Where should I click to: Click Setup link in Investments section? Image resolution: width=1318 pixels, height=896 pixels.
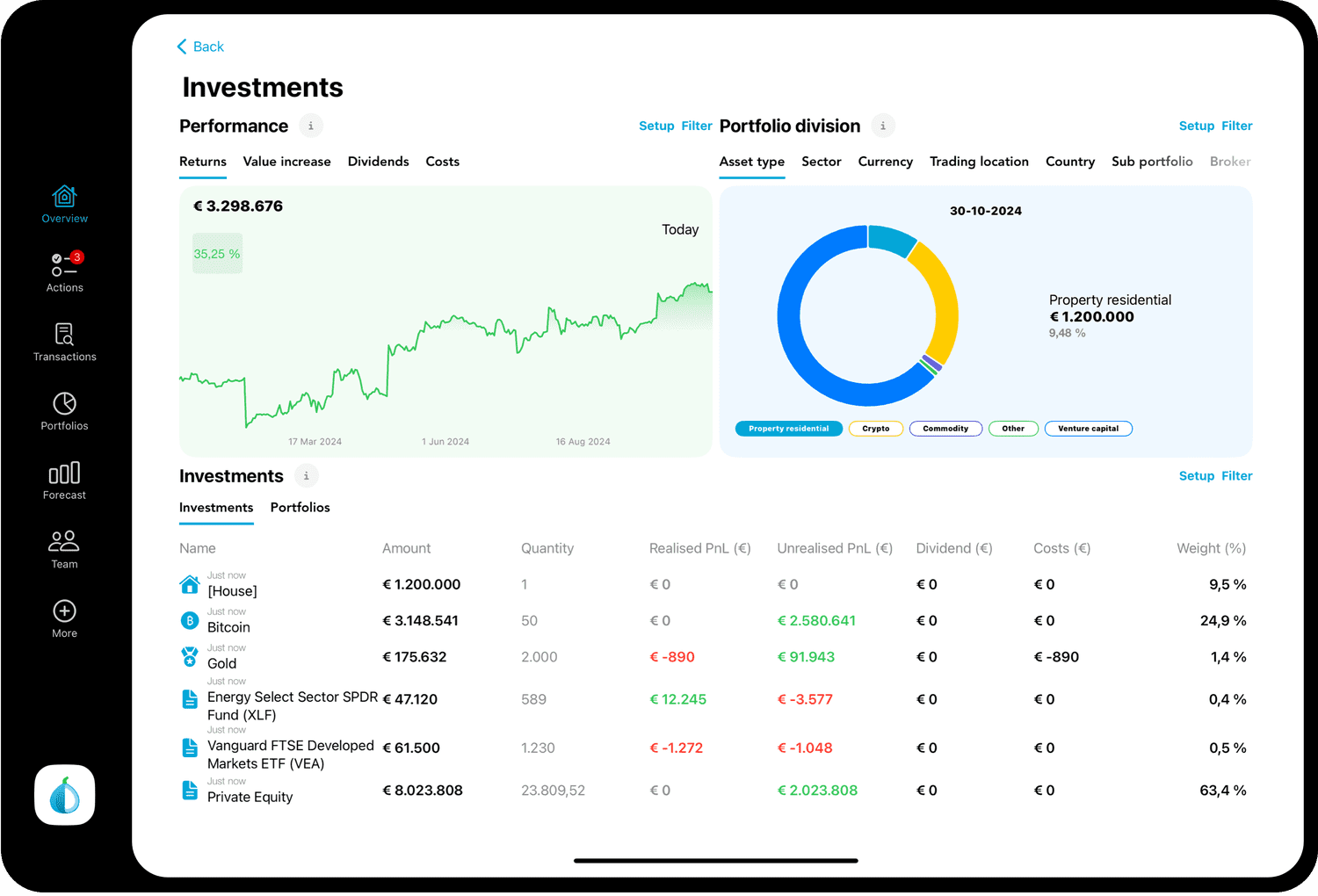click(1196, 476)
